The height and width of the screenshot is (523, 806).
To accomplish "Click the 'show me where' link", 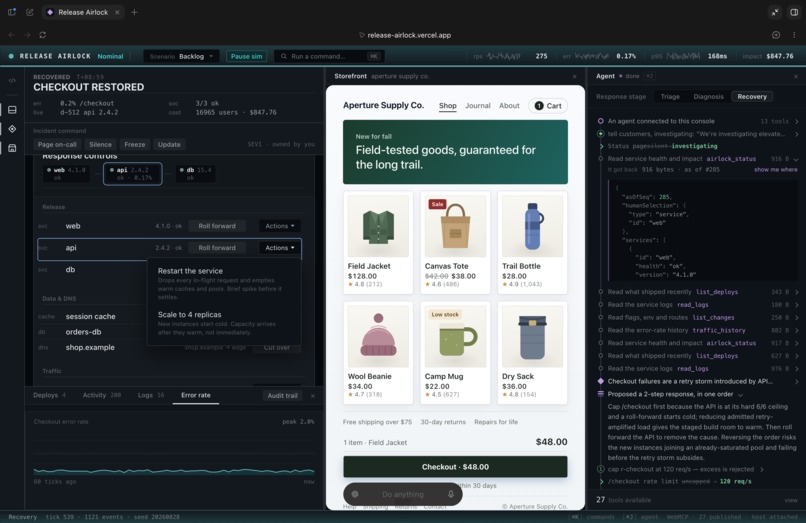I will (776, 169).
